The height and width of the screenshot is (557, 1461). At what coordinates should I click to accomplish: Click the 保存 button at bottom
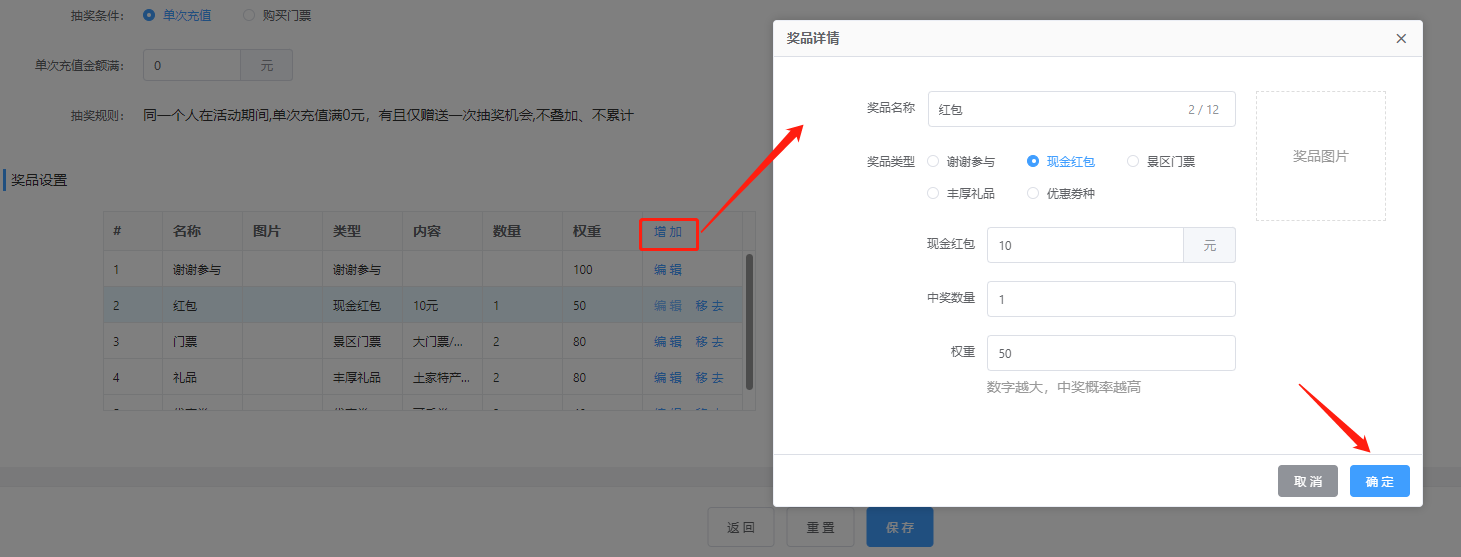pos(899,527)
